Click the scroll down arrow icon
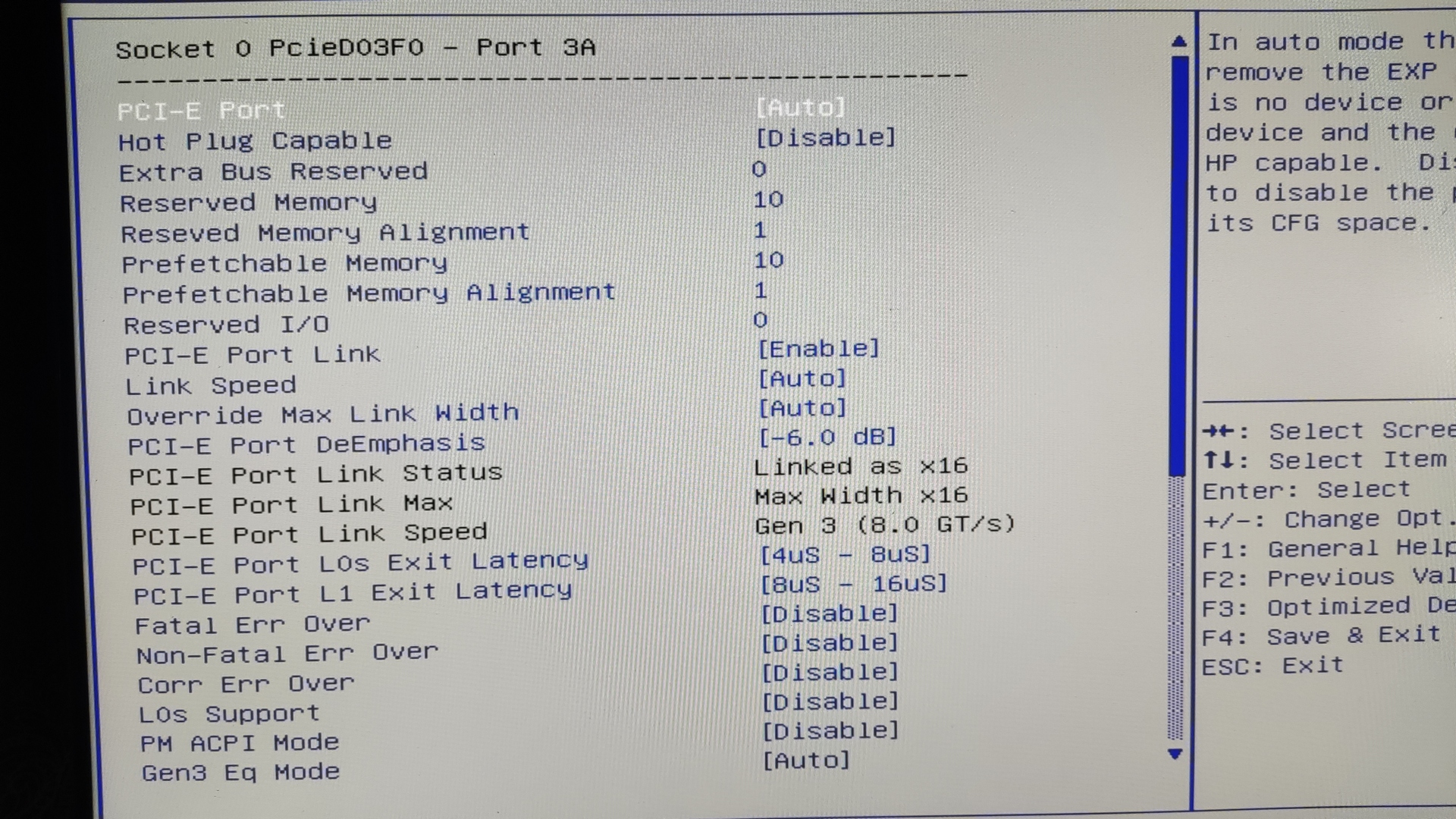This screenshot has width=1456, height=819. (1175, 754)
